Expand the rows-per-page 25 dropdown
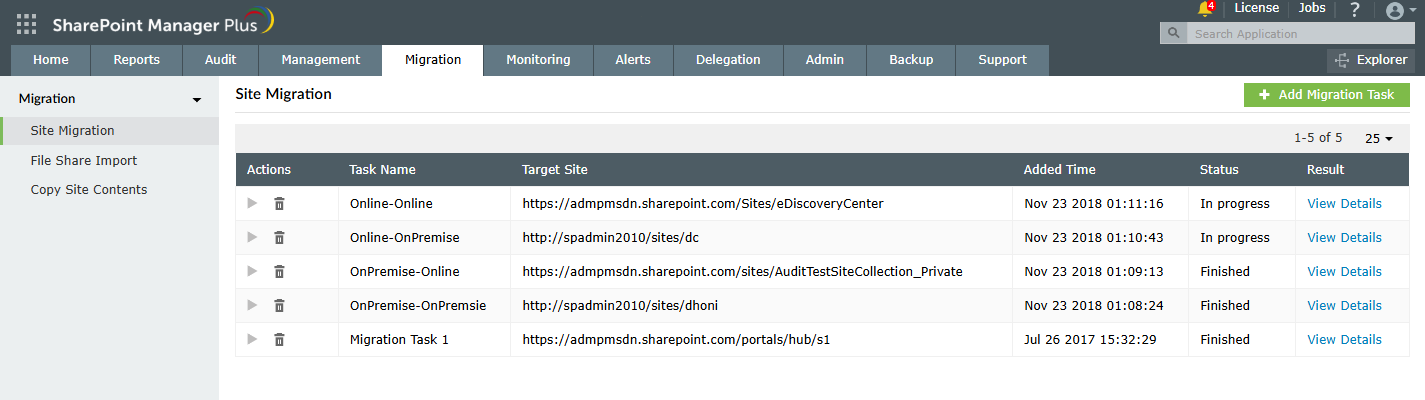 click(x=1379, y=138)
